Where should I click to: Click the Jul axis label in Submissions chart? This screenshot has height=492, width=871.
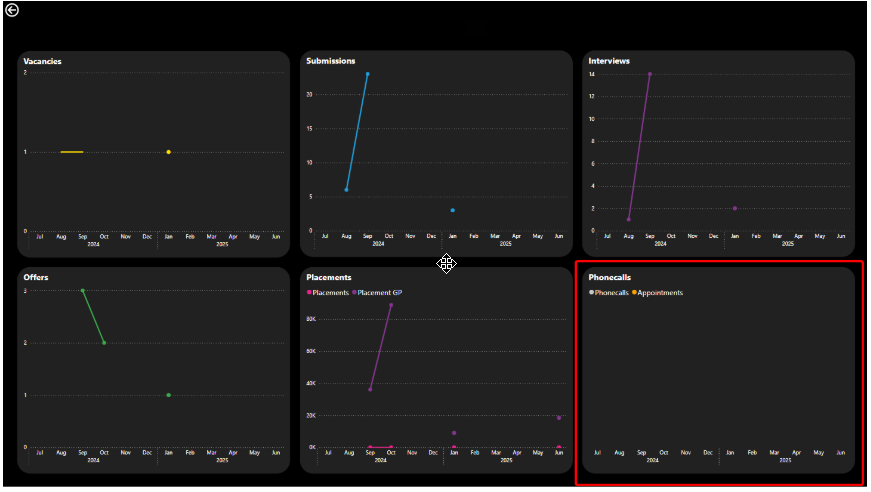pos(325,237)
